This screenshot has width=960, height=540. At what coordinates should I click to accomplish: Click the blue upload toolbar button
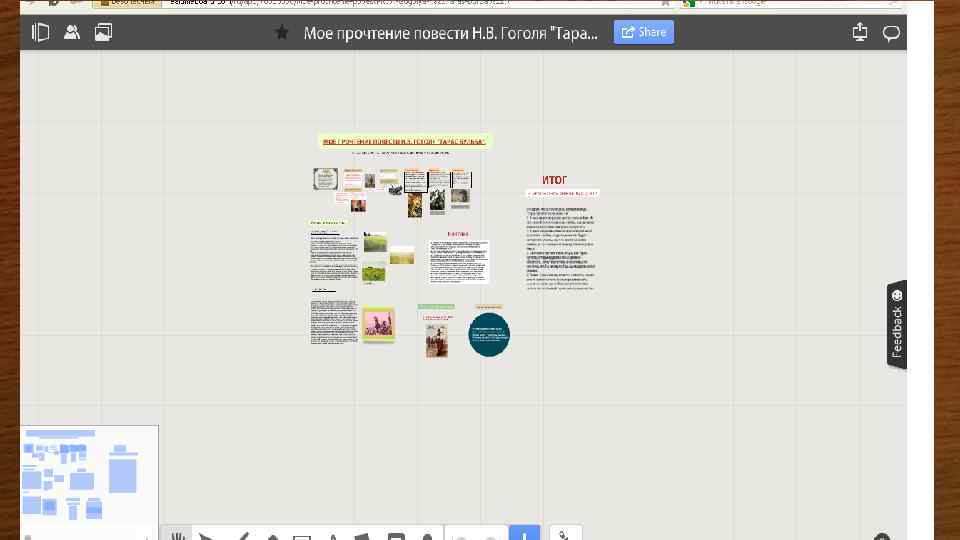525,533
